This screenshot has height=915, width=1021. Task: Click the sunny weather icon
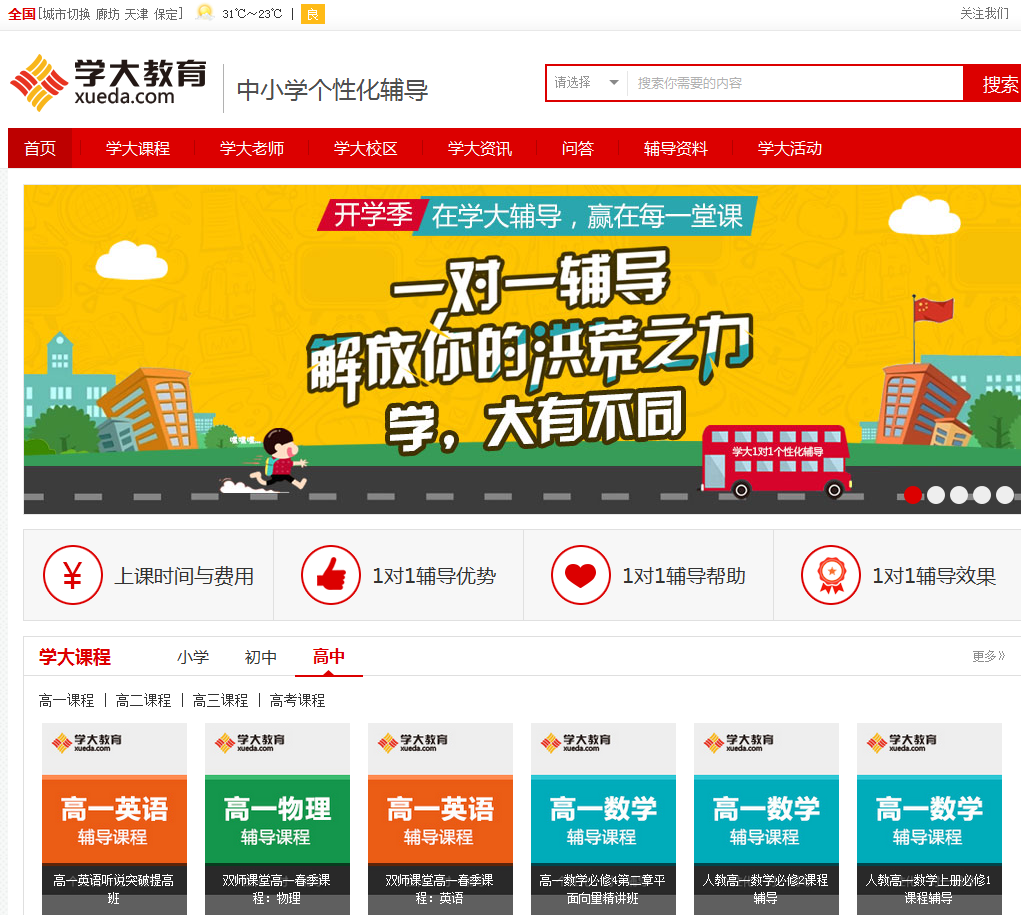pos(204,12)
